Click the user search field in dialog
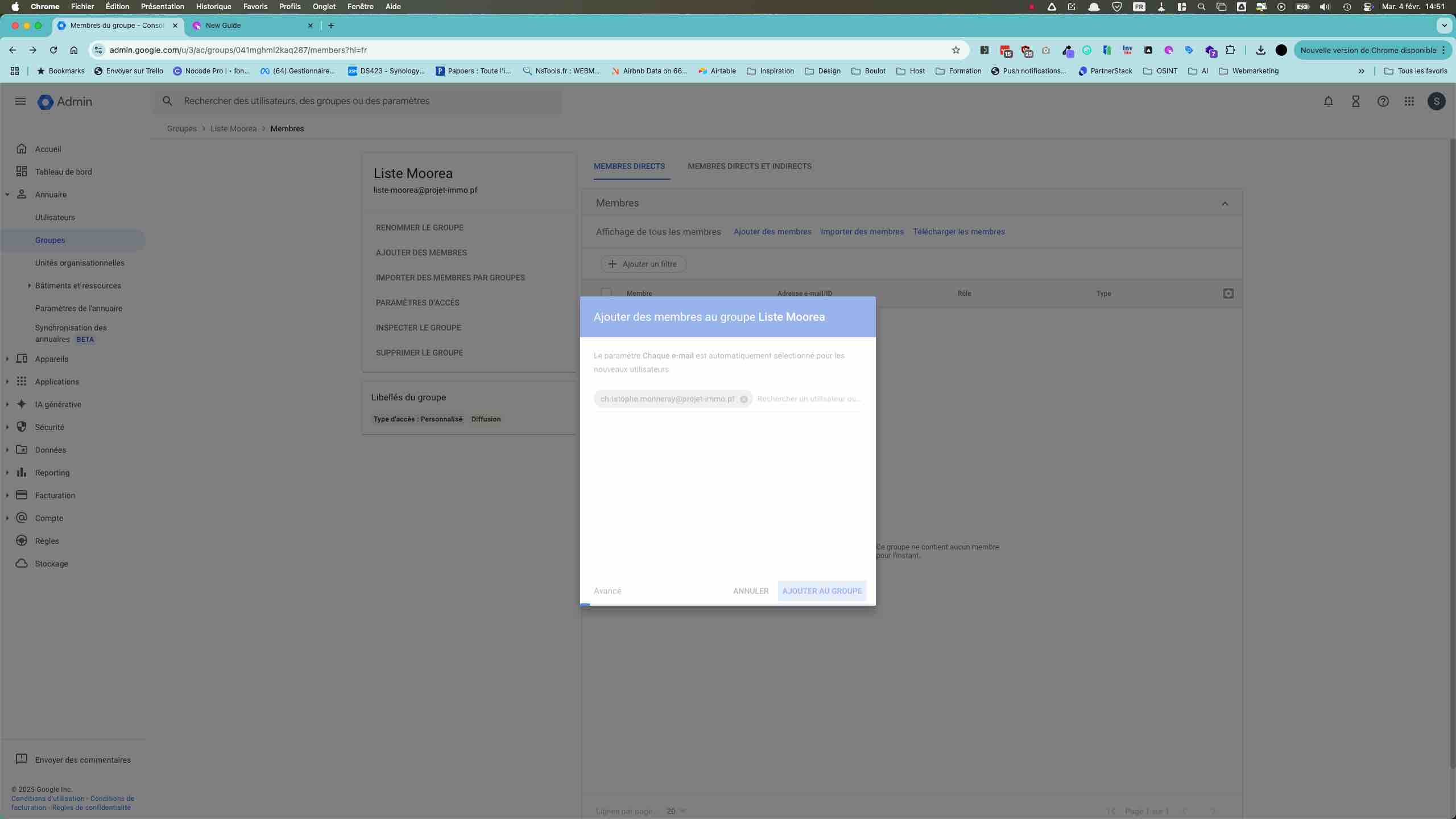This screenshot has width=1456, height=819. [x=808, y=399]
